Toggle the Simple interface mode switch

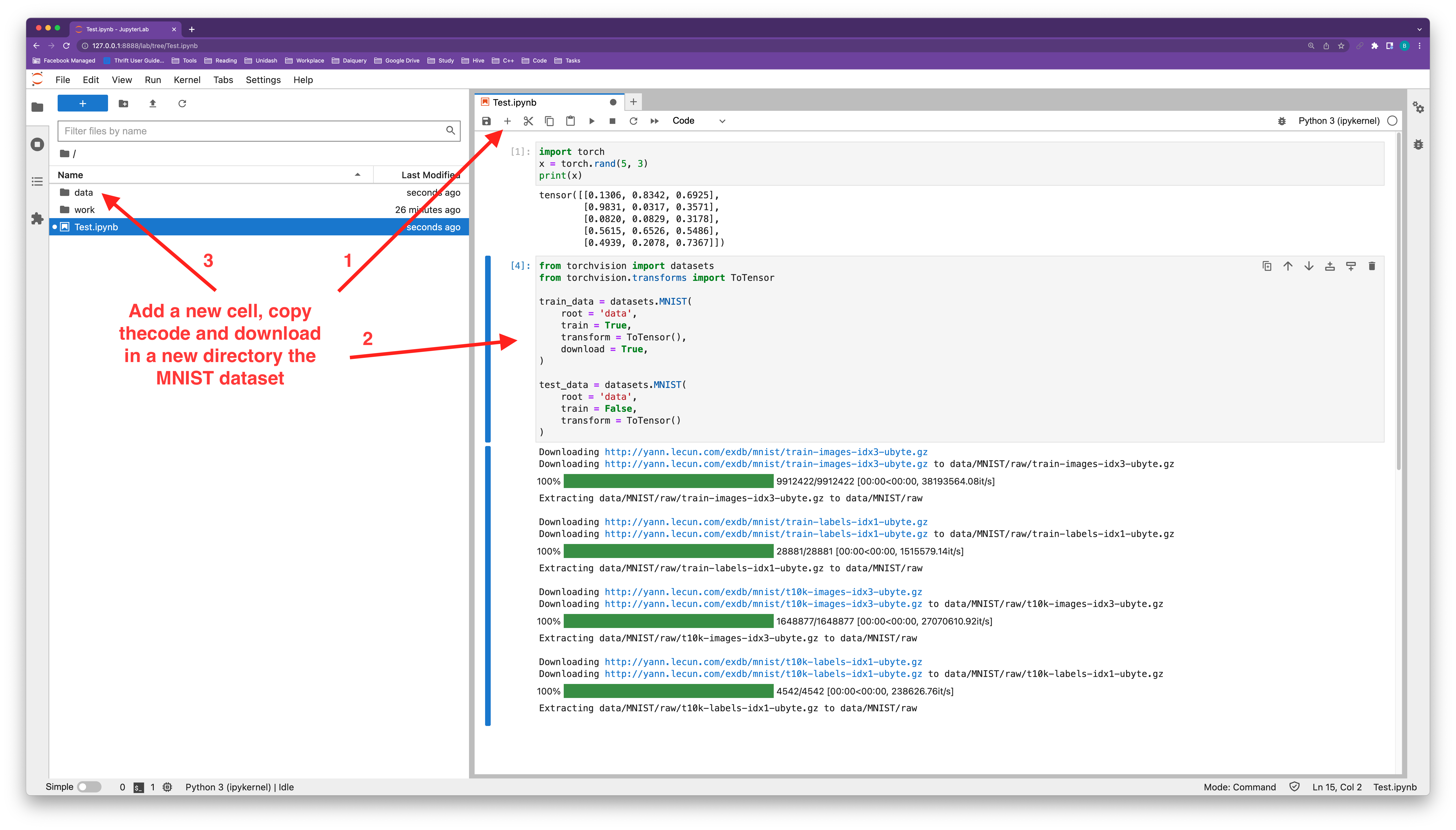pyautogui.click(x=89, y=787)
